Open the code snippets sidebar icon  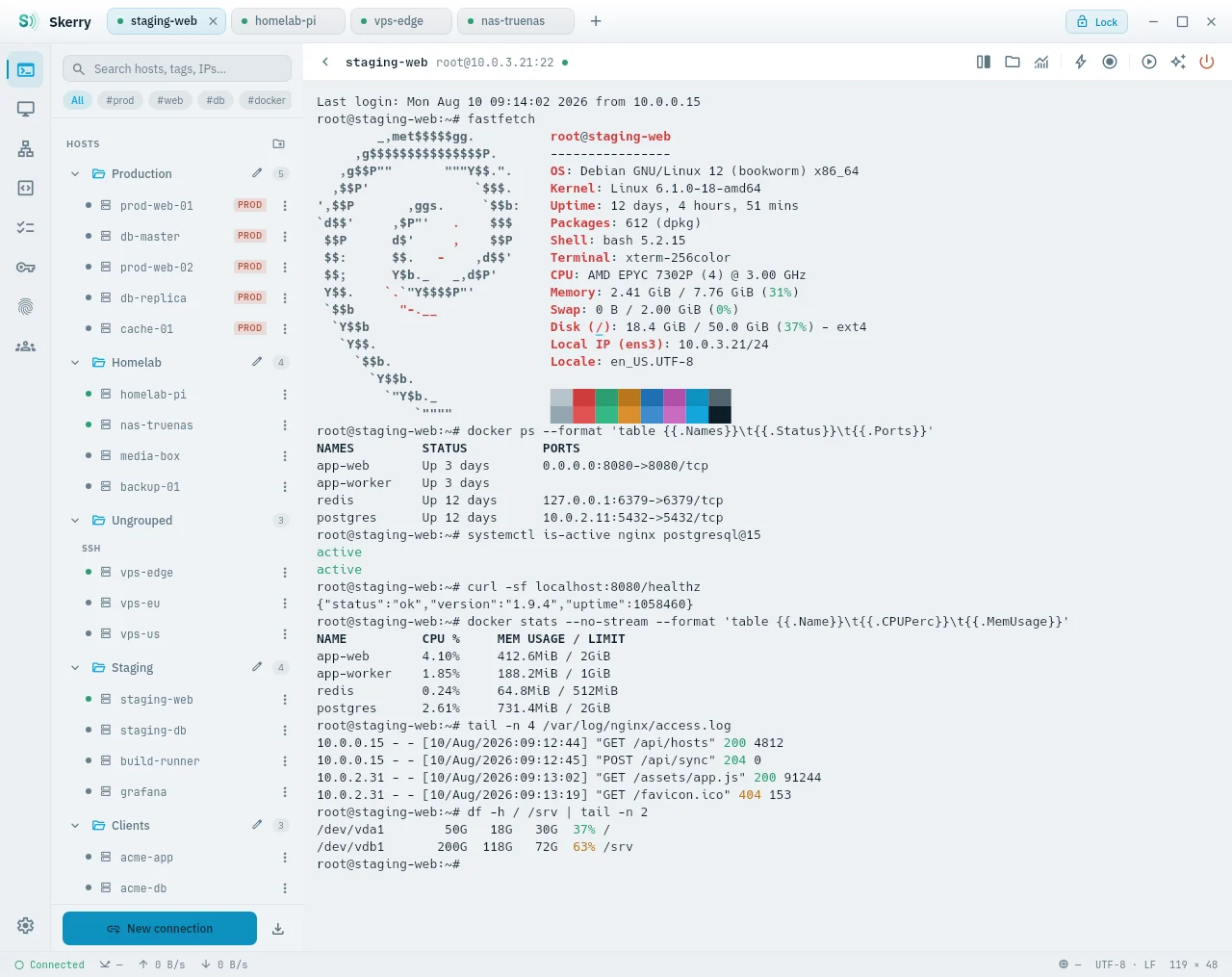point(26,188)
